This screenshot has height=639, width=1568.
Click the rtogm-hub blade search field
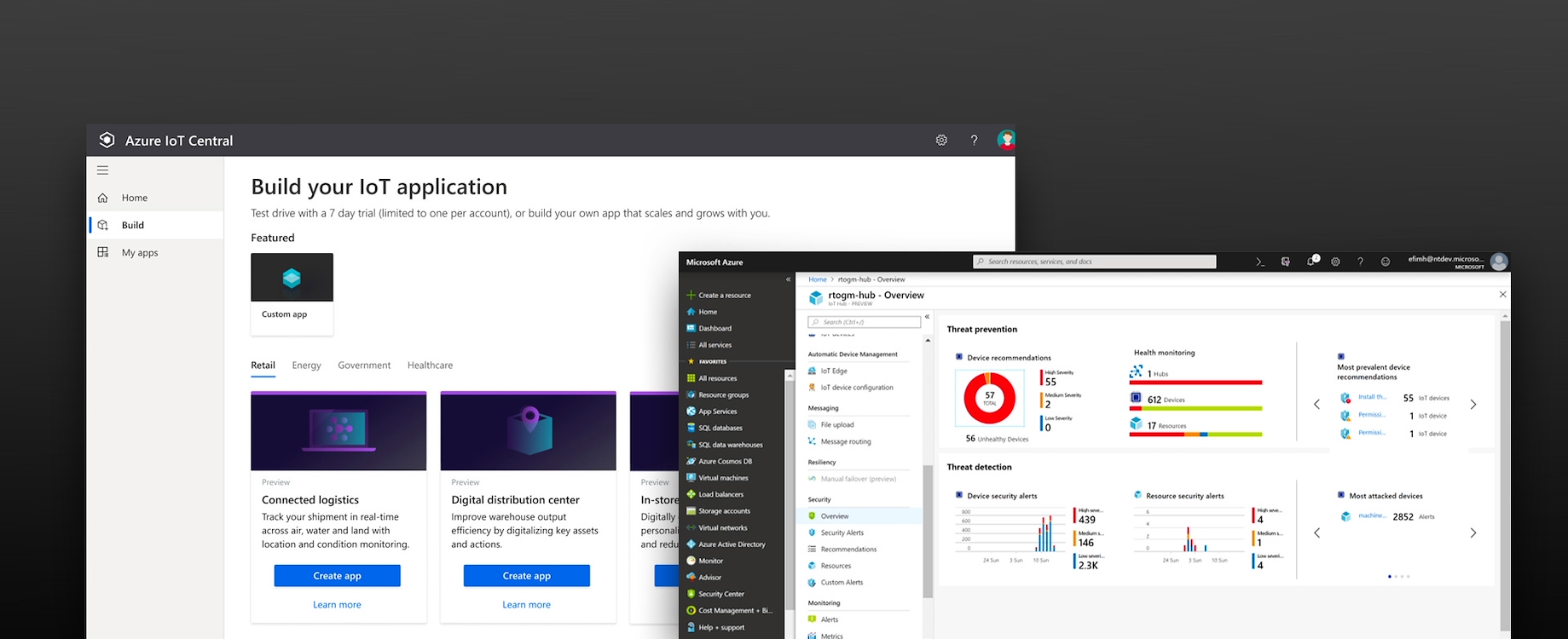(x=865, y=322)
